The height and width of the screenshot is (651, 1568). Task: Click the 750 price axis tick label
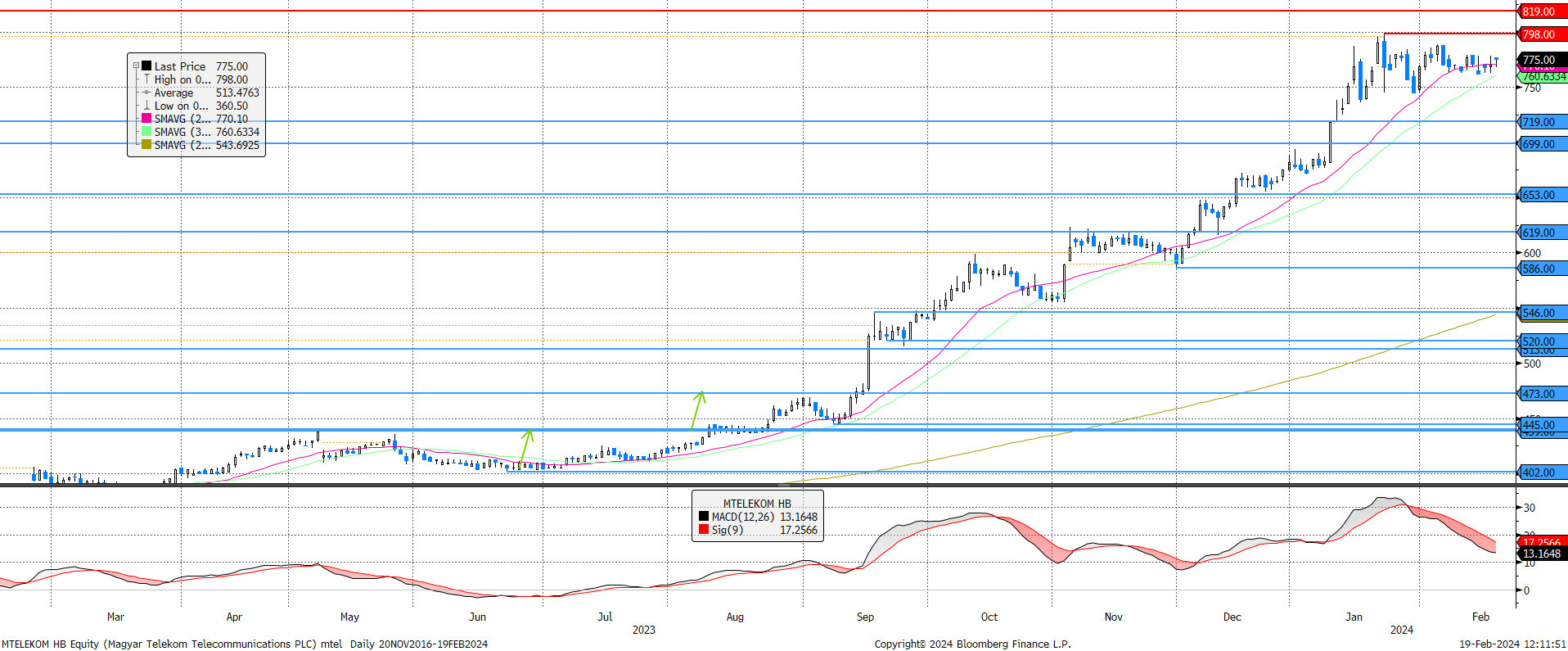point(1532,88)
